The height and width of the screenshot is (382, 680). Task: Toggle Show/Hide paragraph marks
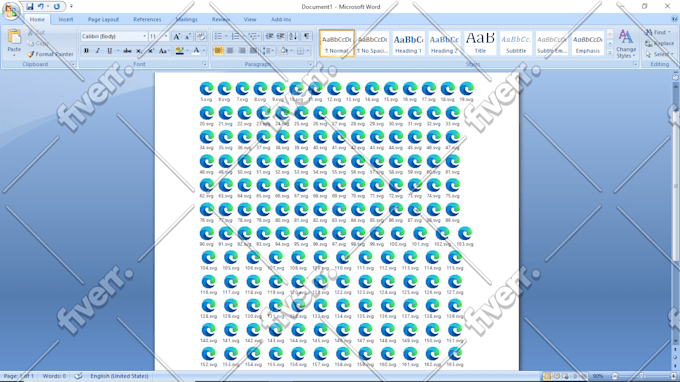point(307,36)
